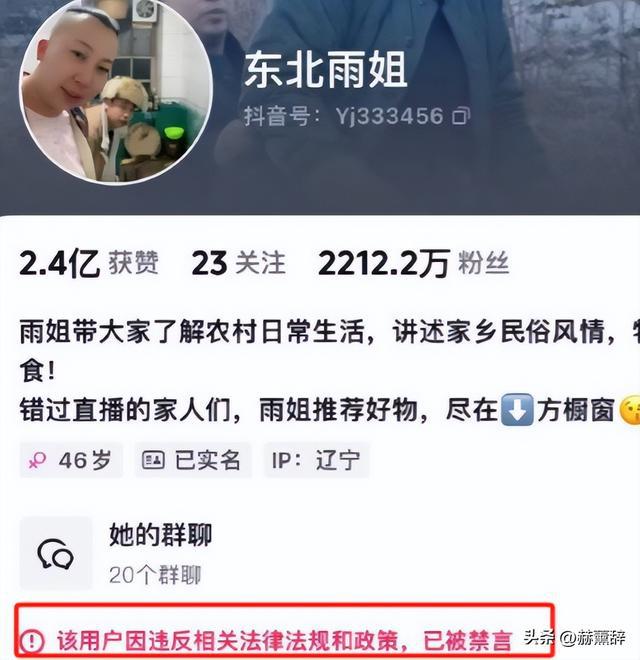
Task: Tap the yellow face emoji in bio
Action: (x=630, y=411)
